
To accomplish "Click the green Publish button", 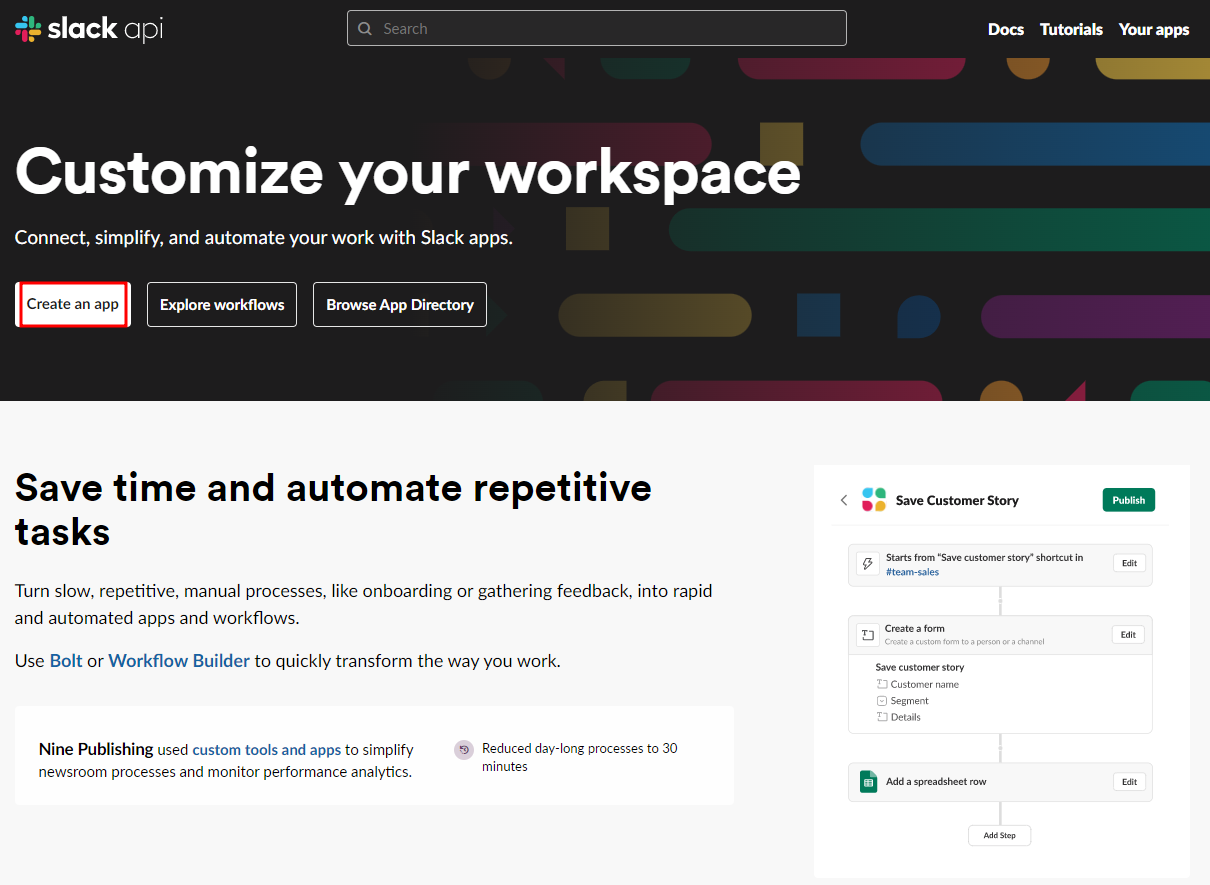I will point(1128,500).
